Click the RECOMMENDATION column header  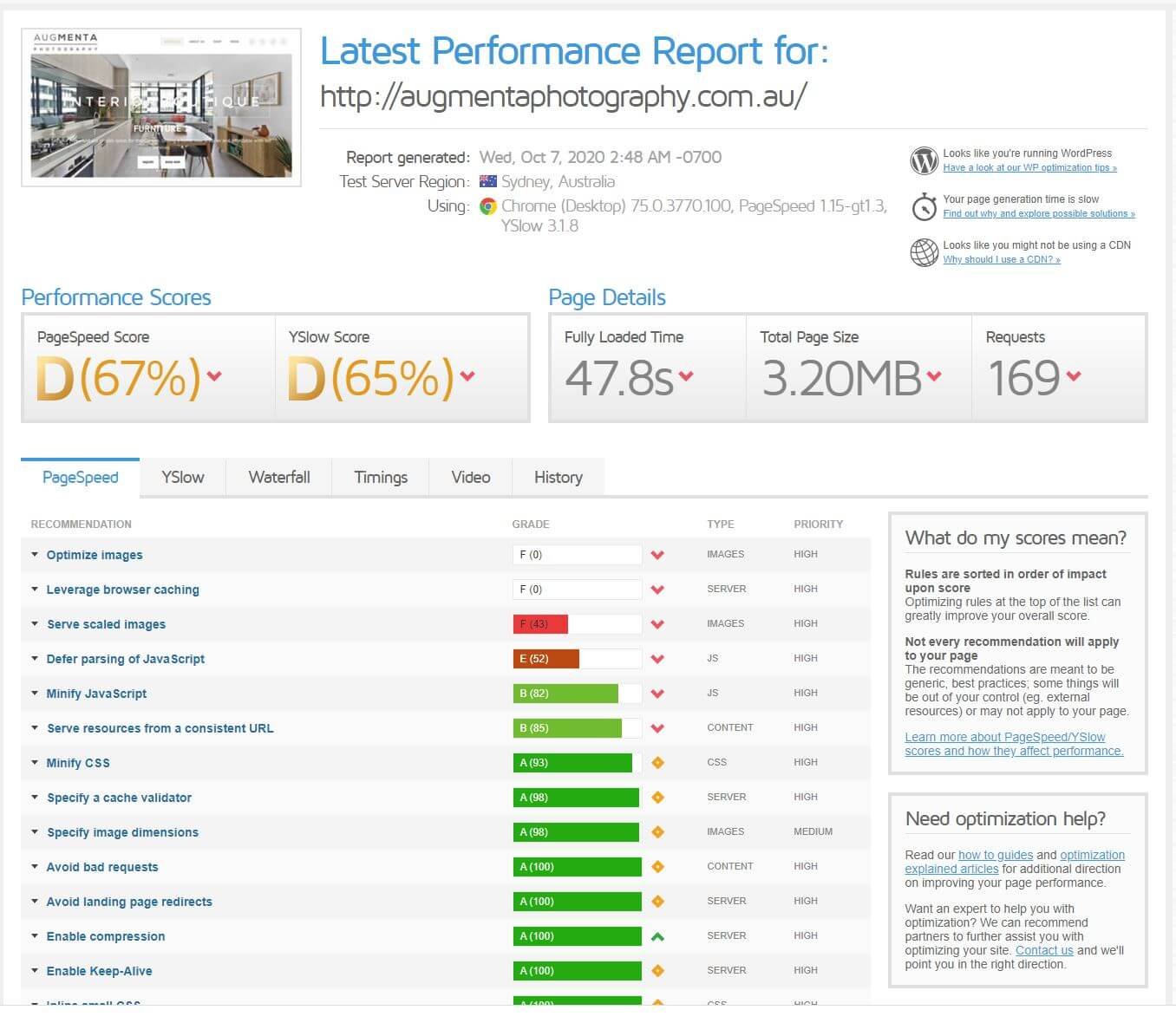tap(81, 525)
